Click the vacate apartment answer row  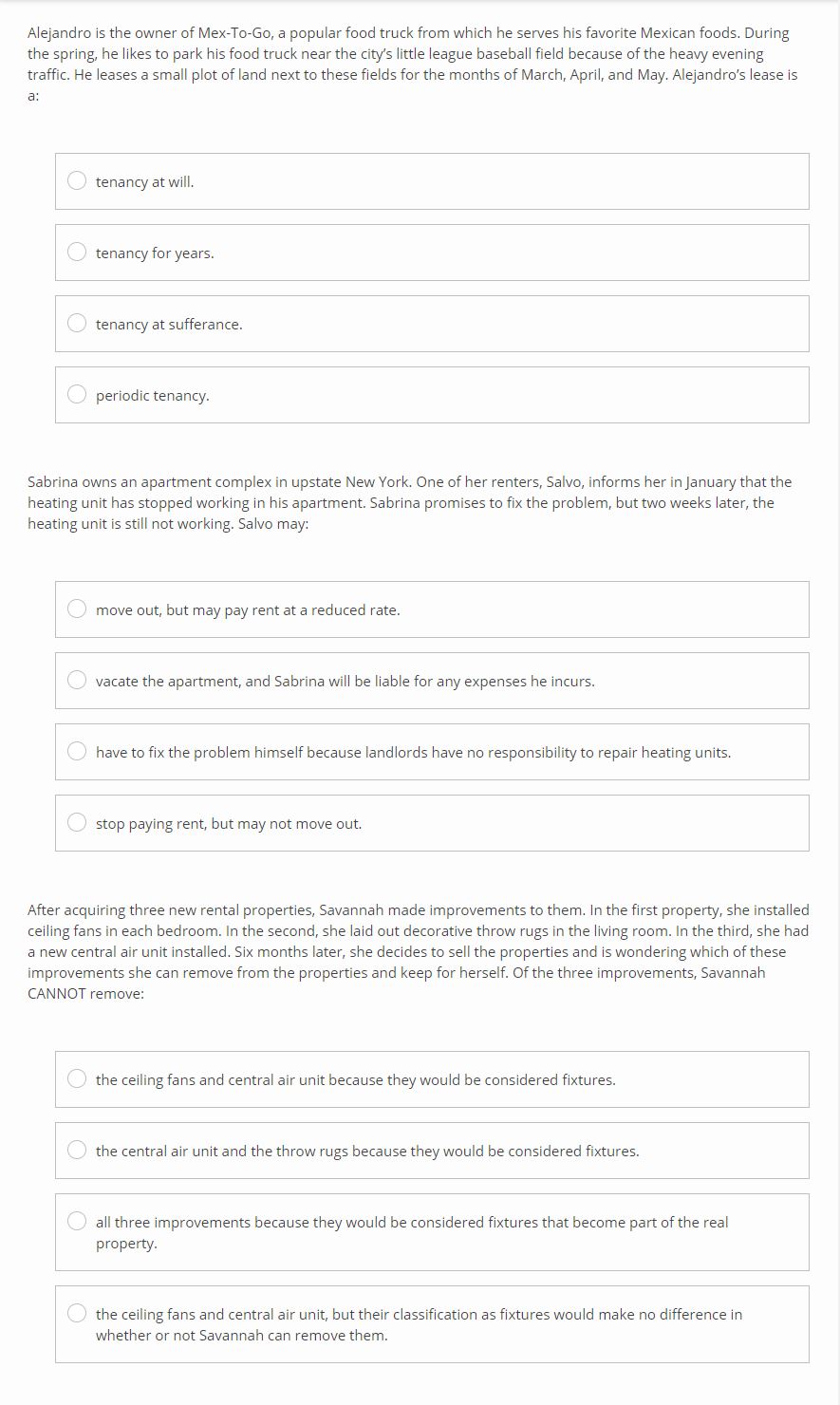[x=432, y=680]
